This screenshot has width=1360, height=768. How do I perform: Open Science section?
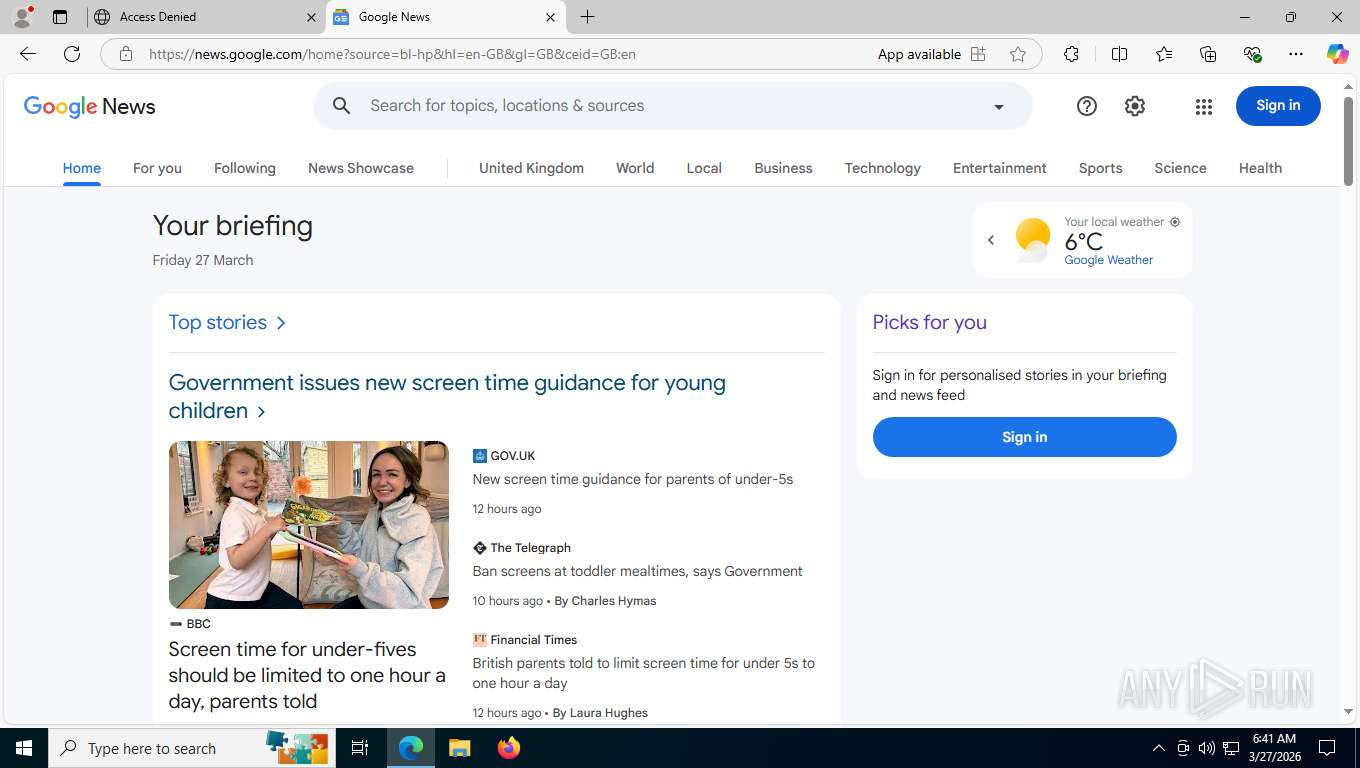[x=1180, y=168]
